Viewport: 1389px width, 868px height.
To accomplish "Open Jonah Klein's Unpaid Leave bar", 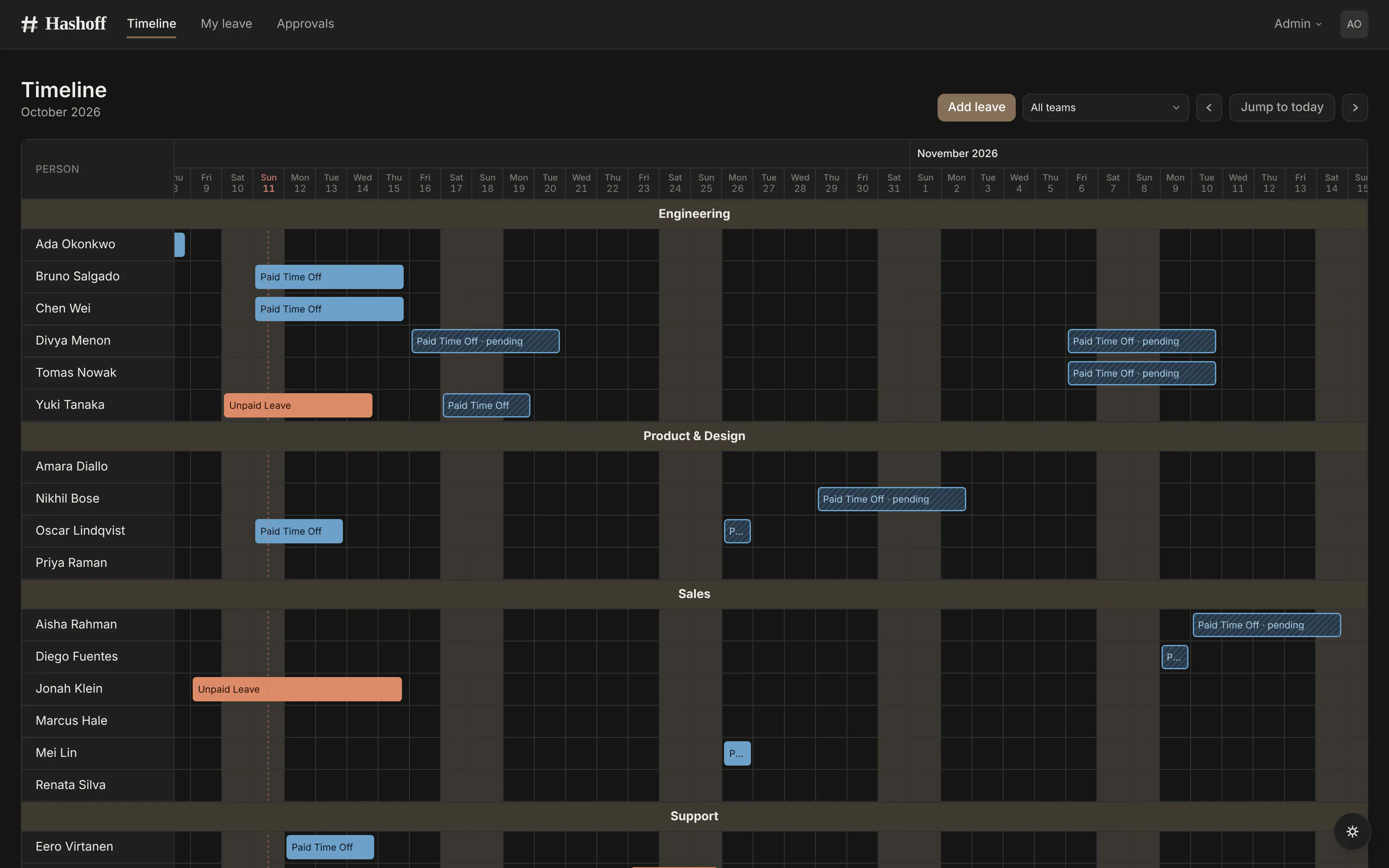I will [297, 689].
